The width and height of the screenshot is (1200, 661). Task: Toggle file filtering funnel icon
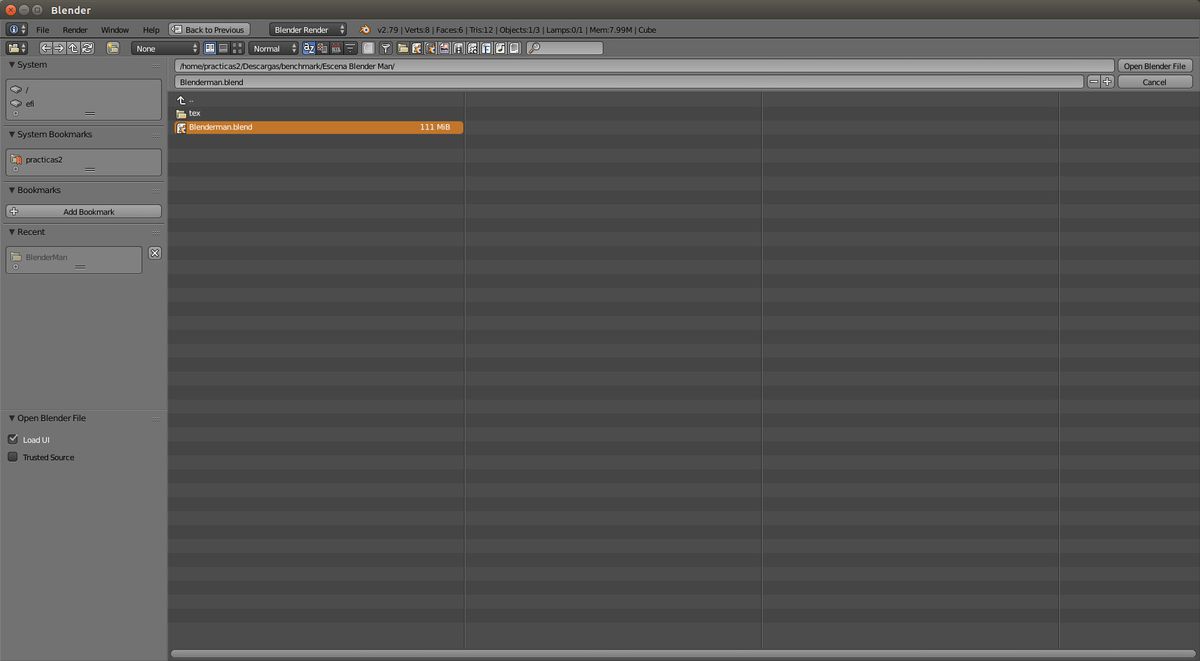click(385, 48)
